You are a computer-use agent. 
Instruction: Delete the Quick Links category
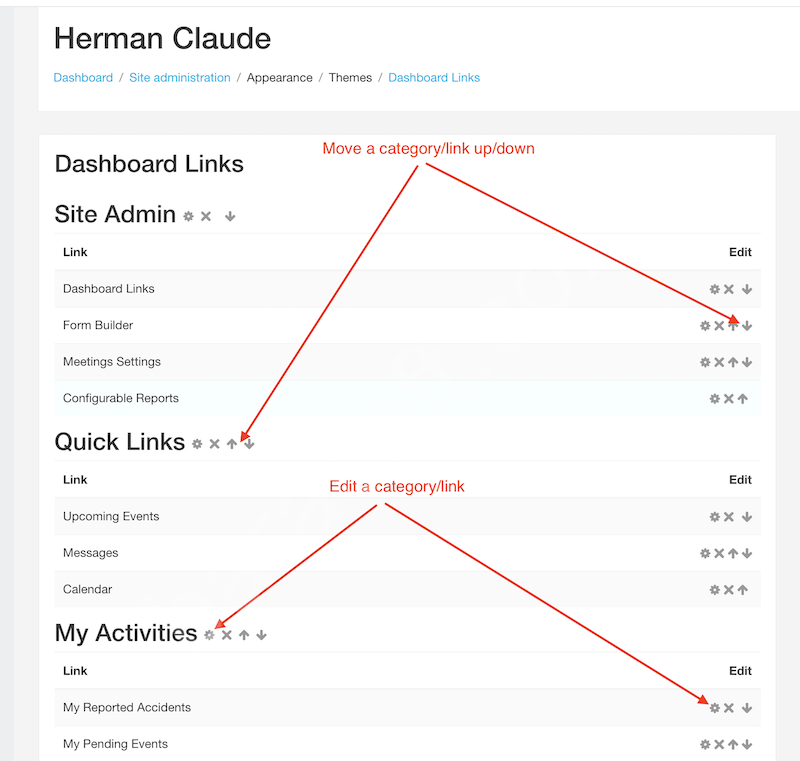pos(214,444)
